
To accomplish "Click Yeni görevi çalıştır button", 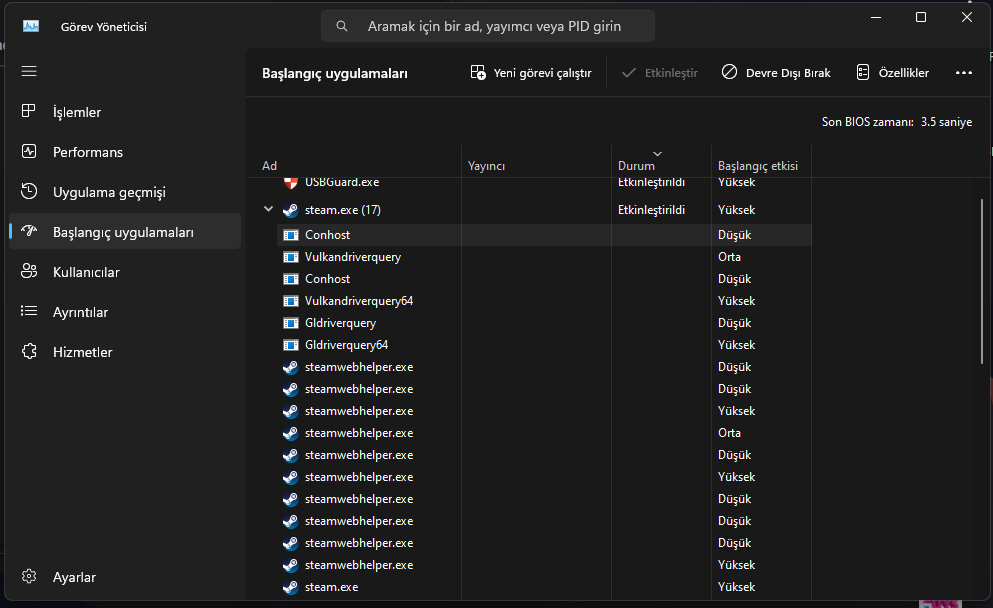I will [531, 73].
